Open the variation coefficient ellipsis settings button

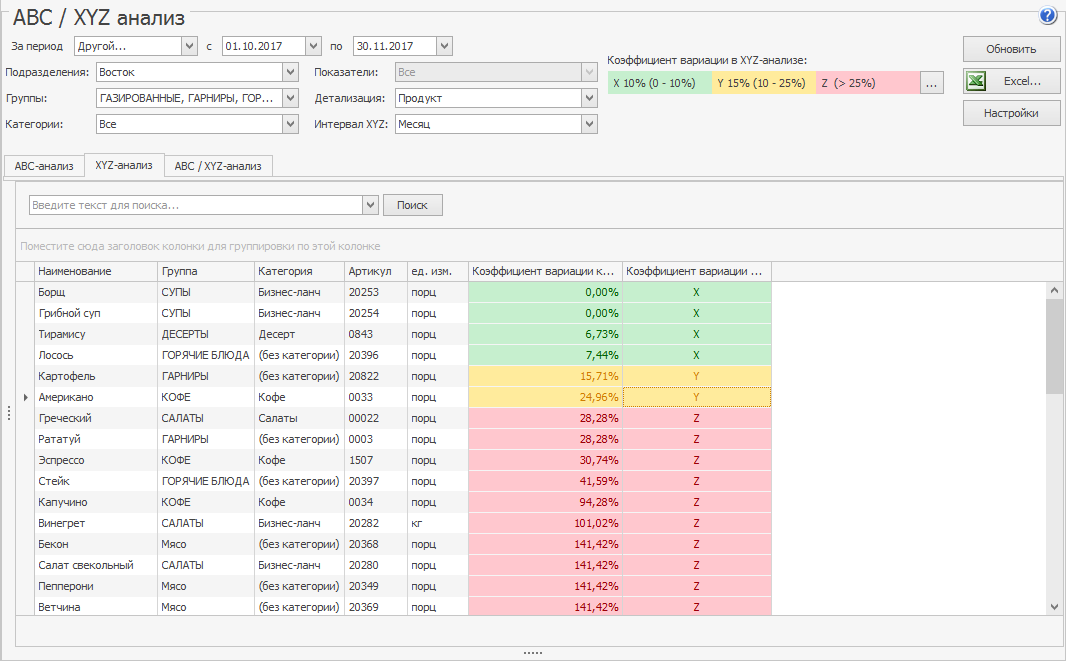click(931, 83)
